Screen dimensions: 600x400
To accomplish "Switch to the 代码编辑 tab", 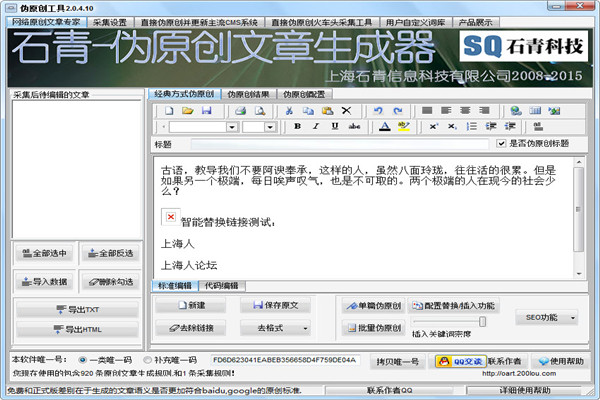I will [222, 286].
